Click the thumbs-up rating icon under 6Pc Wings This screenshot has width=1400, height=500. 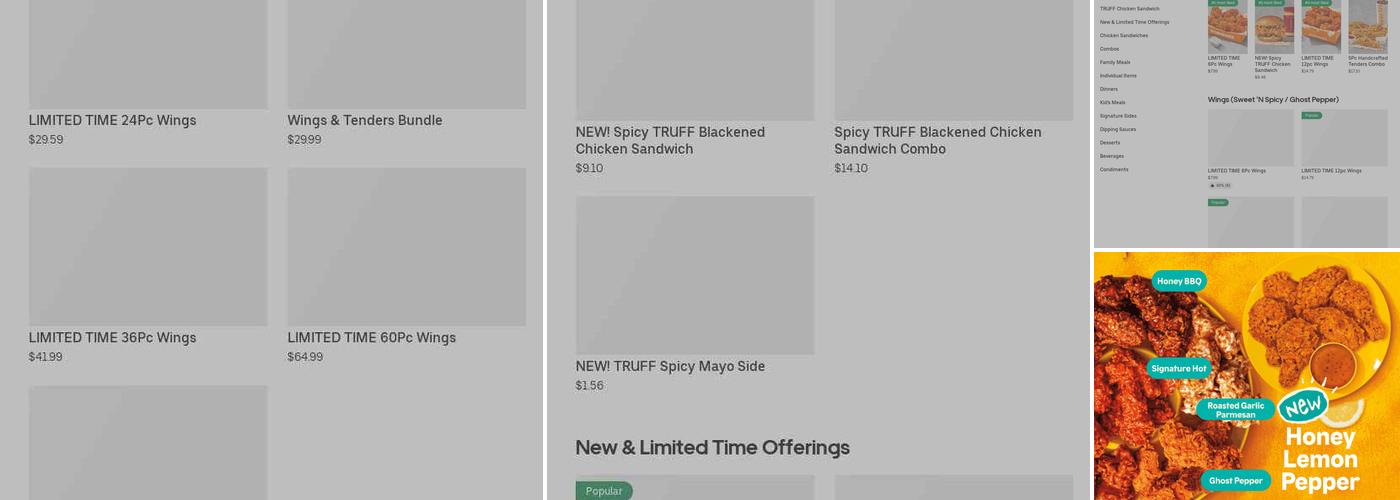[1212, 186]
